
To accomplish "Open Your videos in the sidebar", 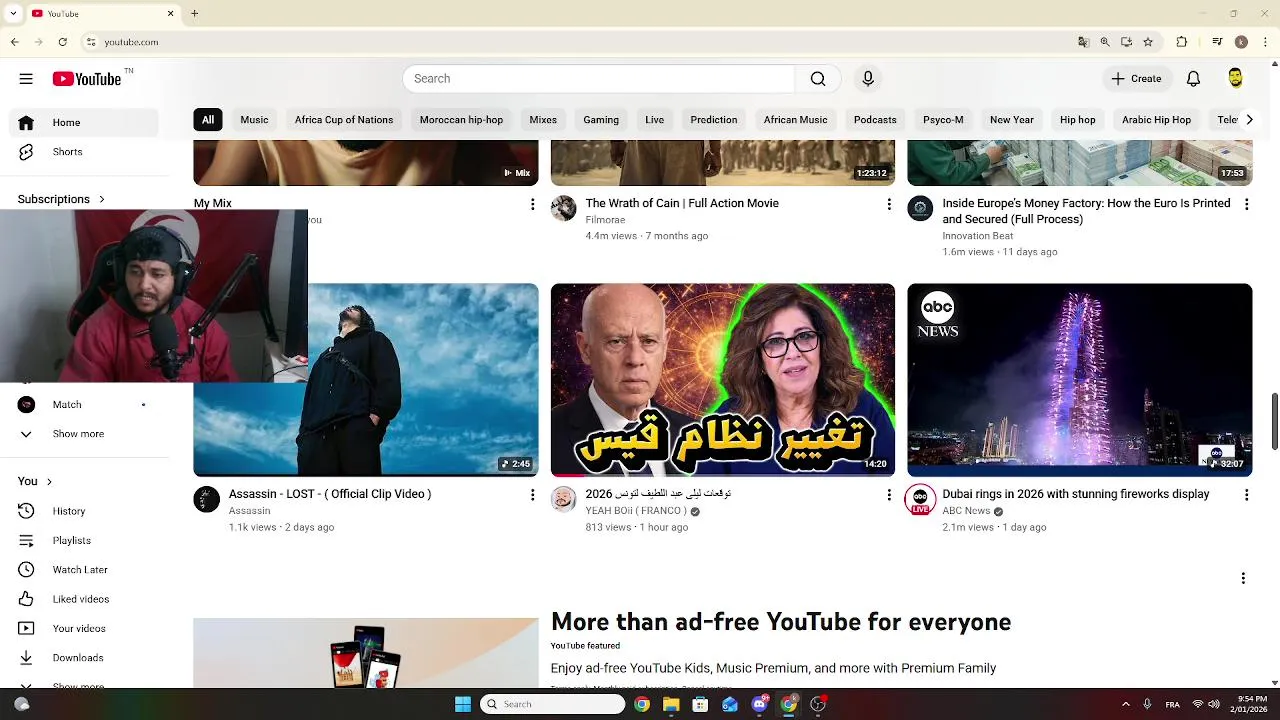I will coord(84,628).
